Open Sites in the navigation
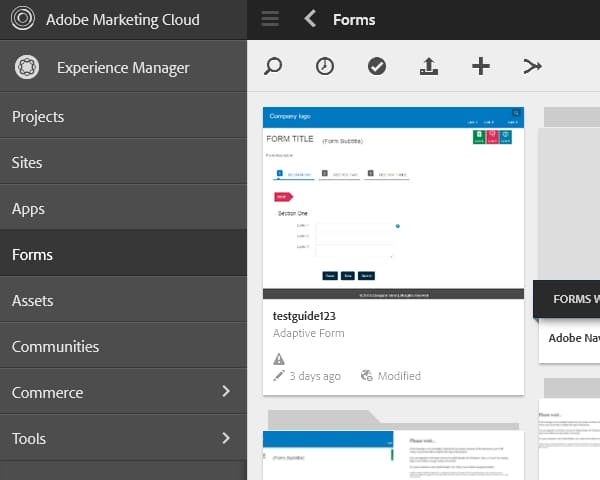600x480 pixels. click(27, 163)
